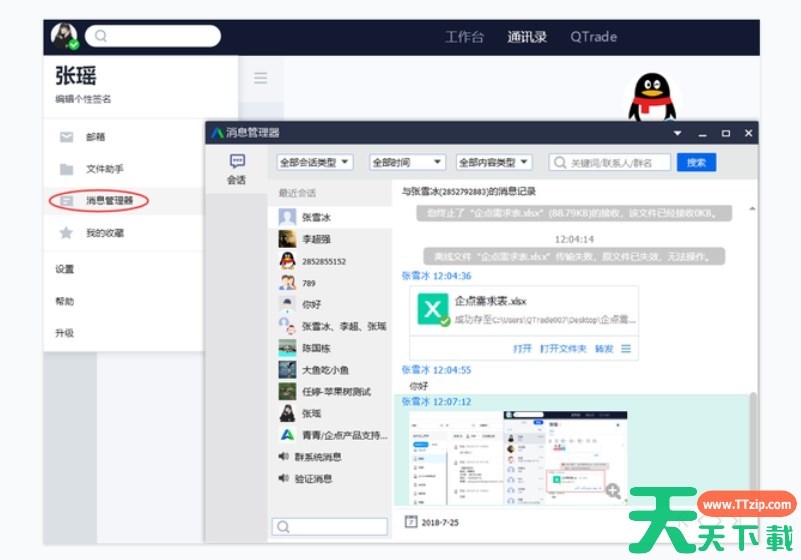This screenshot has height=560, width=801.
Task: Expand 全部会话类型 dropdown
Action: coord(315,162)
